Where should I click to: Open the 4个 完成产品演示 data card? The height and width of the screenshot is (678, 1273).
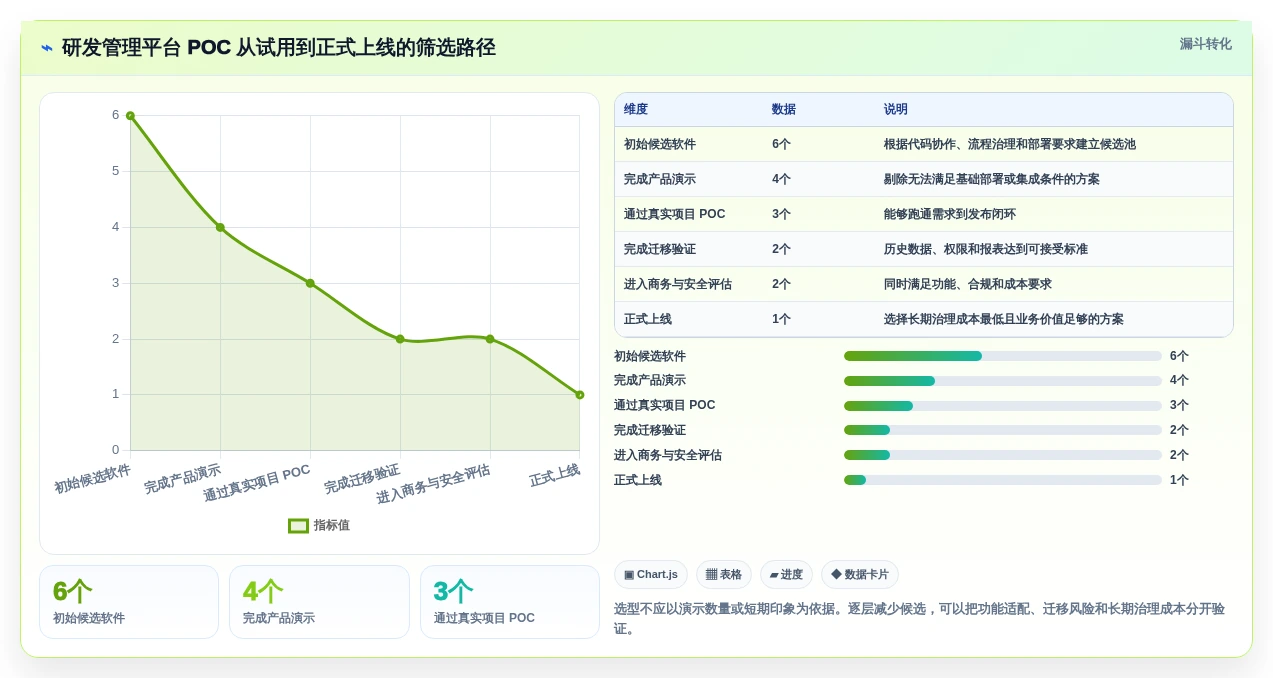pos(319,602)
